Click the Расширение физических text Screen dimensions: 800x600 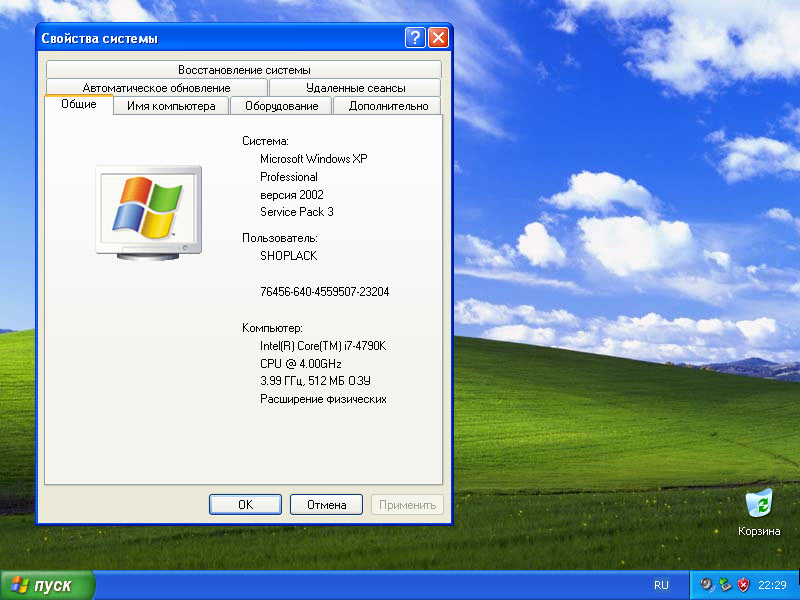[323, 399]
